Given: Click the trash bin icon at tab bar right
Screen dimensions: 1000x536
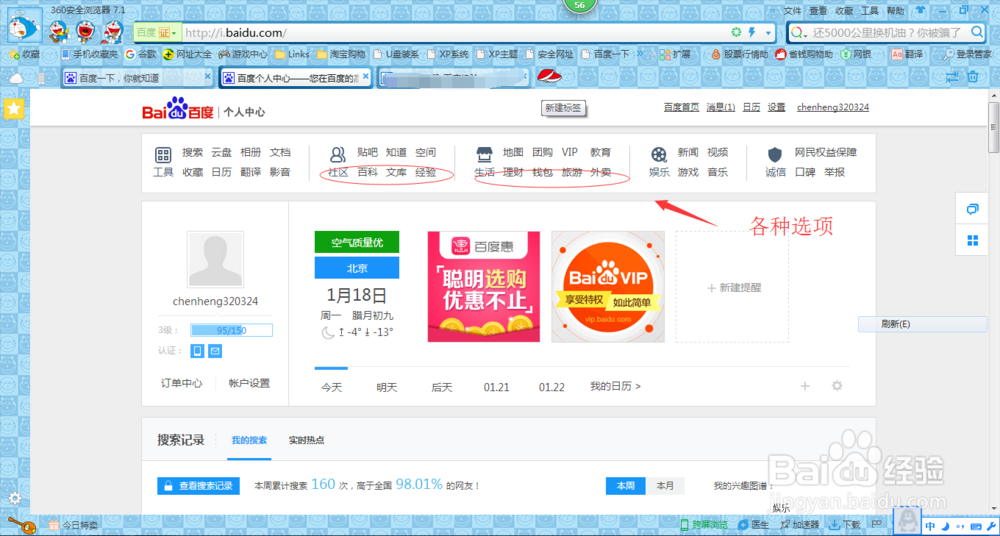Looking at the screenshot, I should [973, 77].
